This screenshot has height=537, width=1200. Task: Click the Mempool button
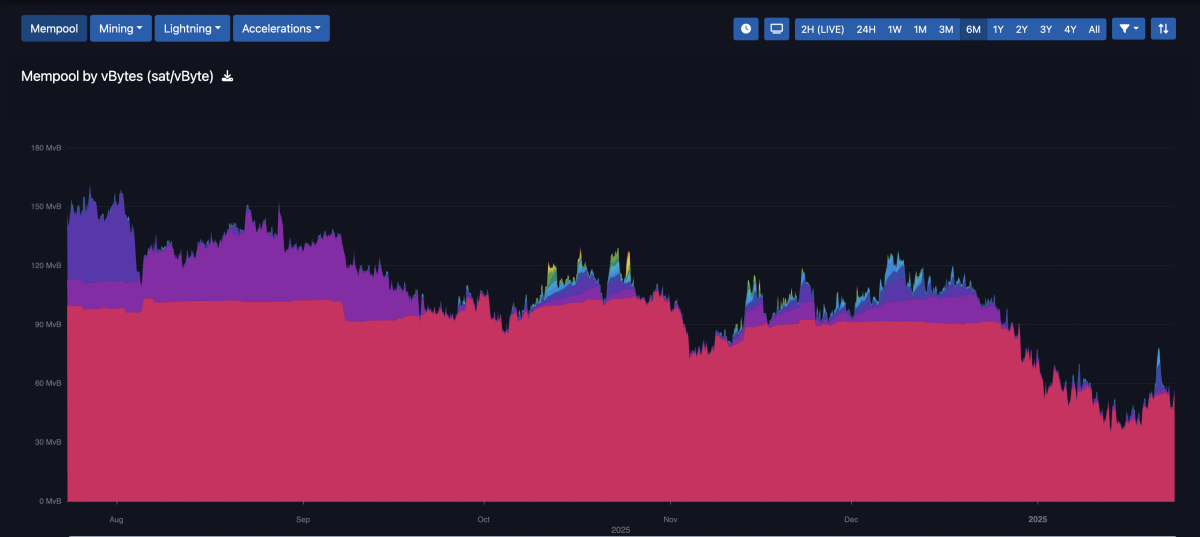pyautogui.click(x=53, y=29)
